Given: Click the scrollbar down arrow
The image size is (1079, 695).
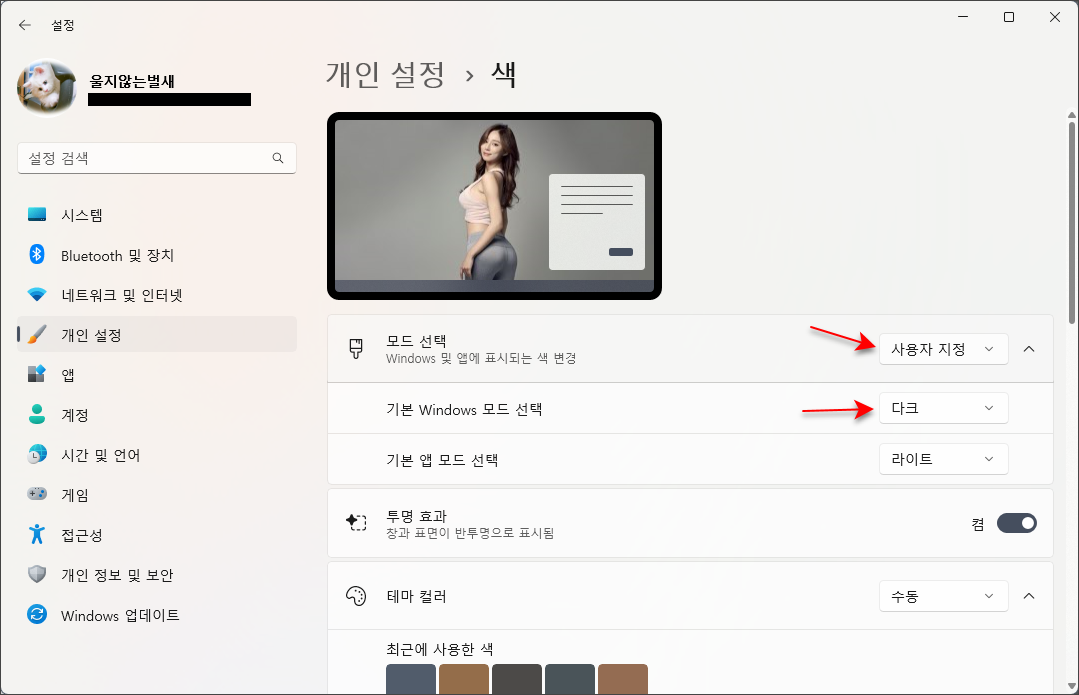Looking at the screenshot, I should click(1072, 686).
